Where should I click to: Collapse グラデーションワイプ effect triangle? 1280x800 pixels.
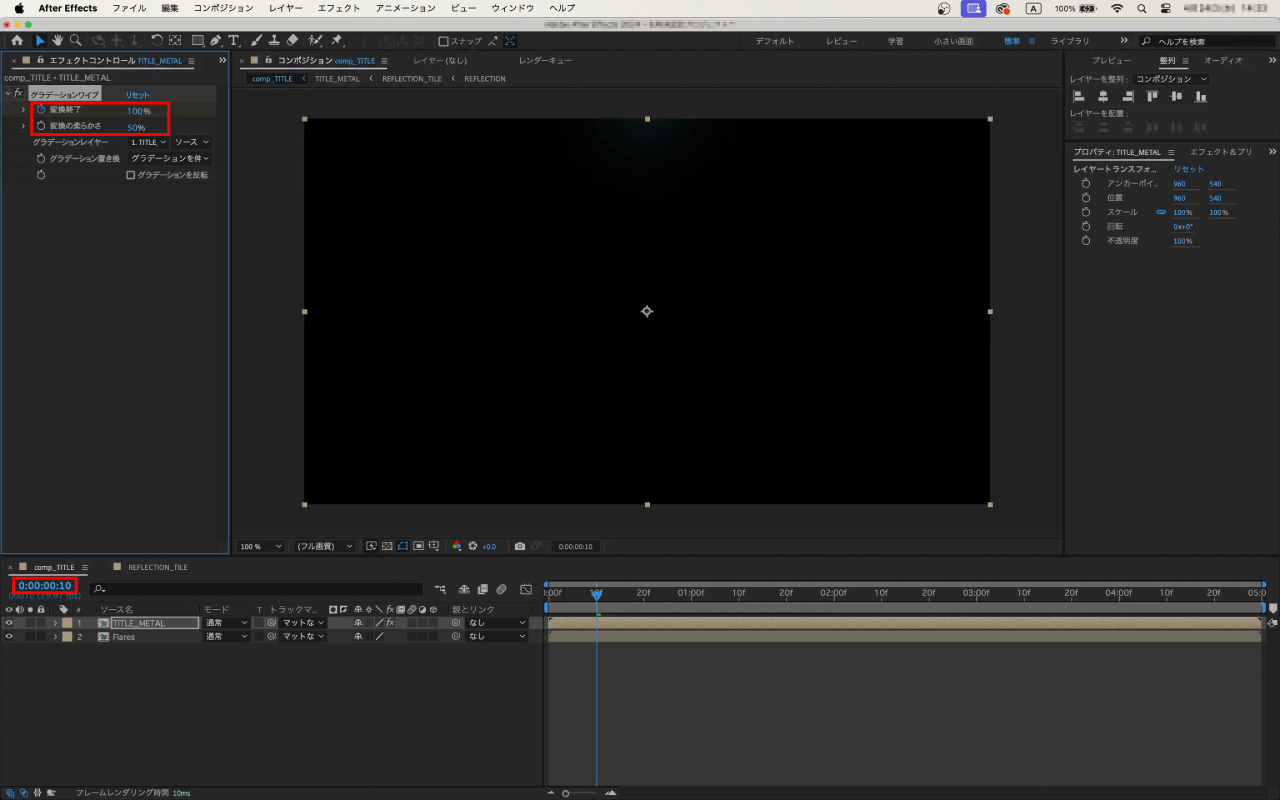8,93
